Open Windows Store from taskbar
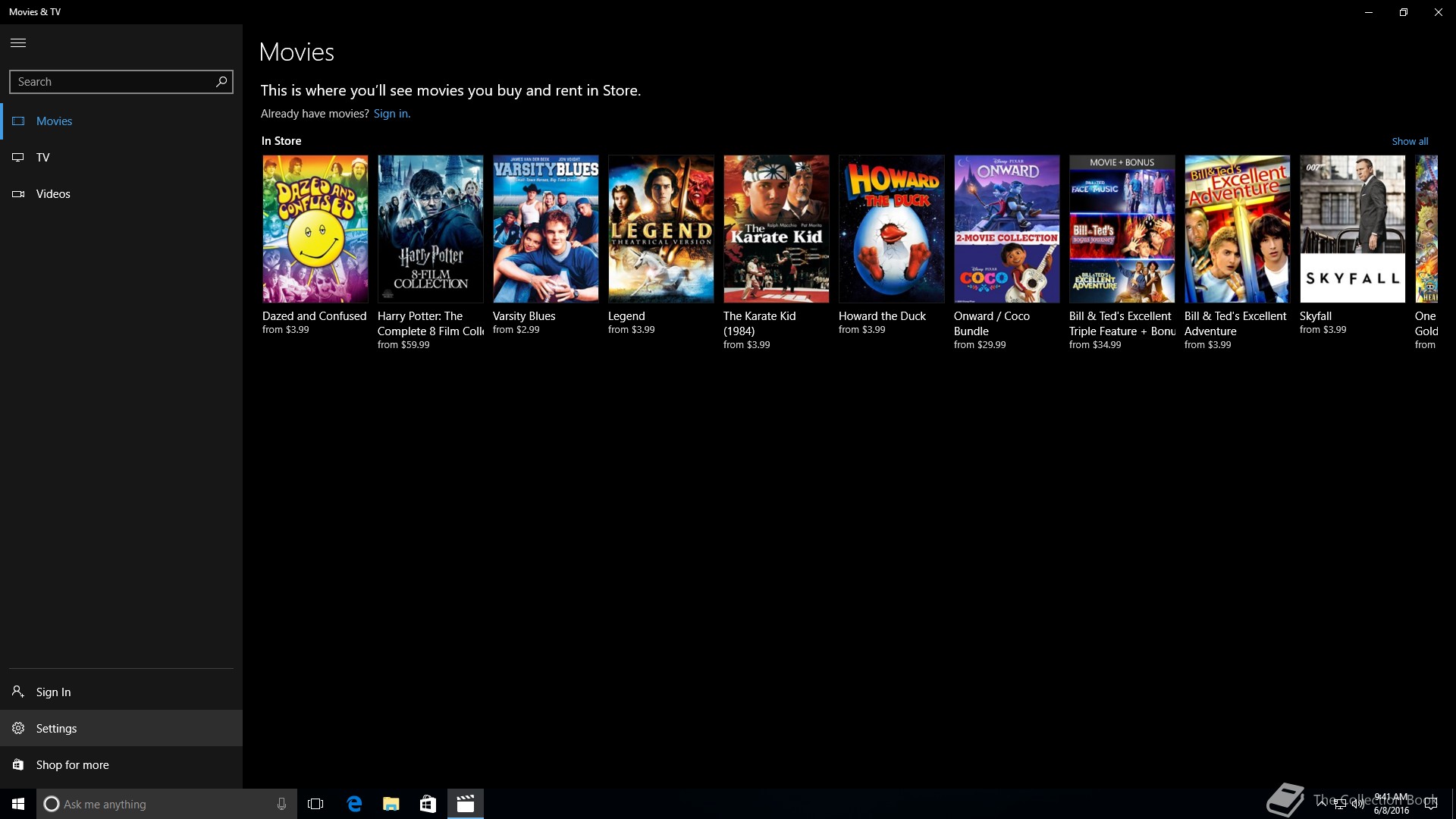The image size is (1456, 819). click(428, 804)
